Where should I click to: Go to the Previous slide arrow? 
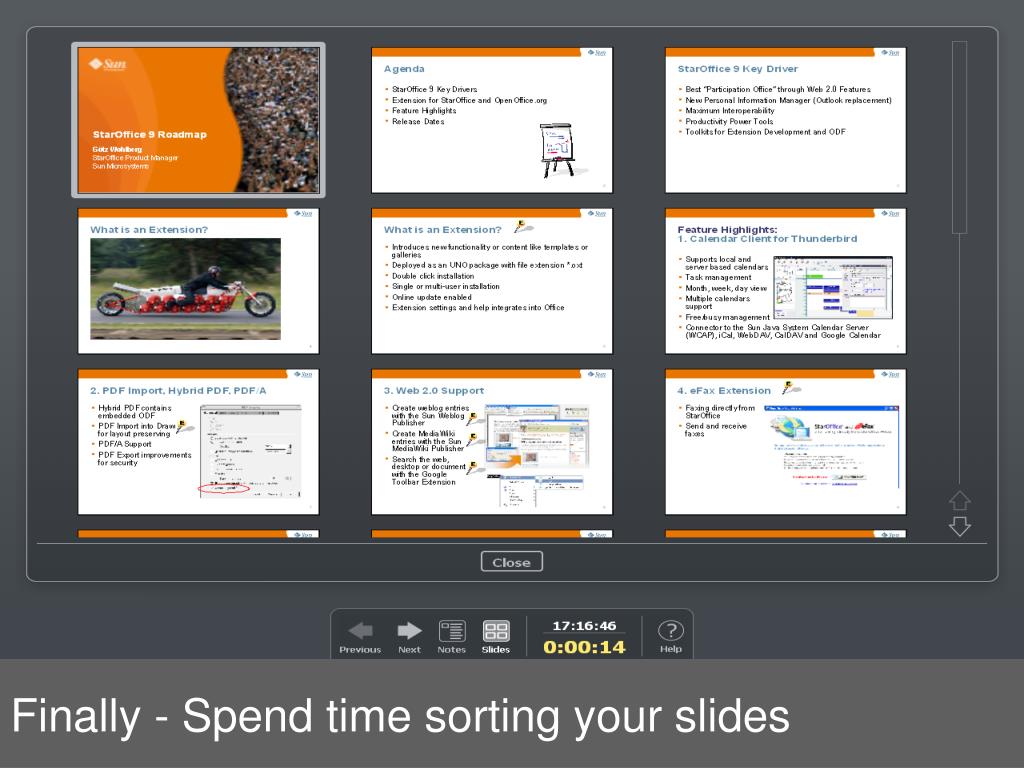360,631
